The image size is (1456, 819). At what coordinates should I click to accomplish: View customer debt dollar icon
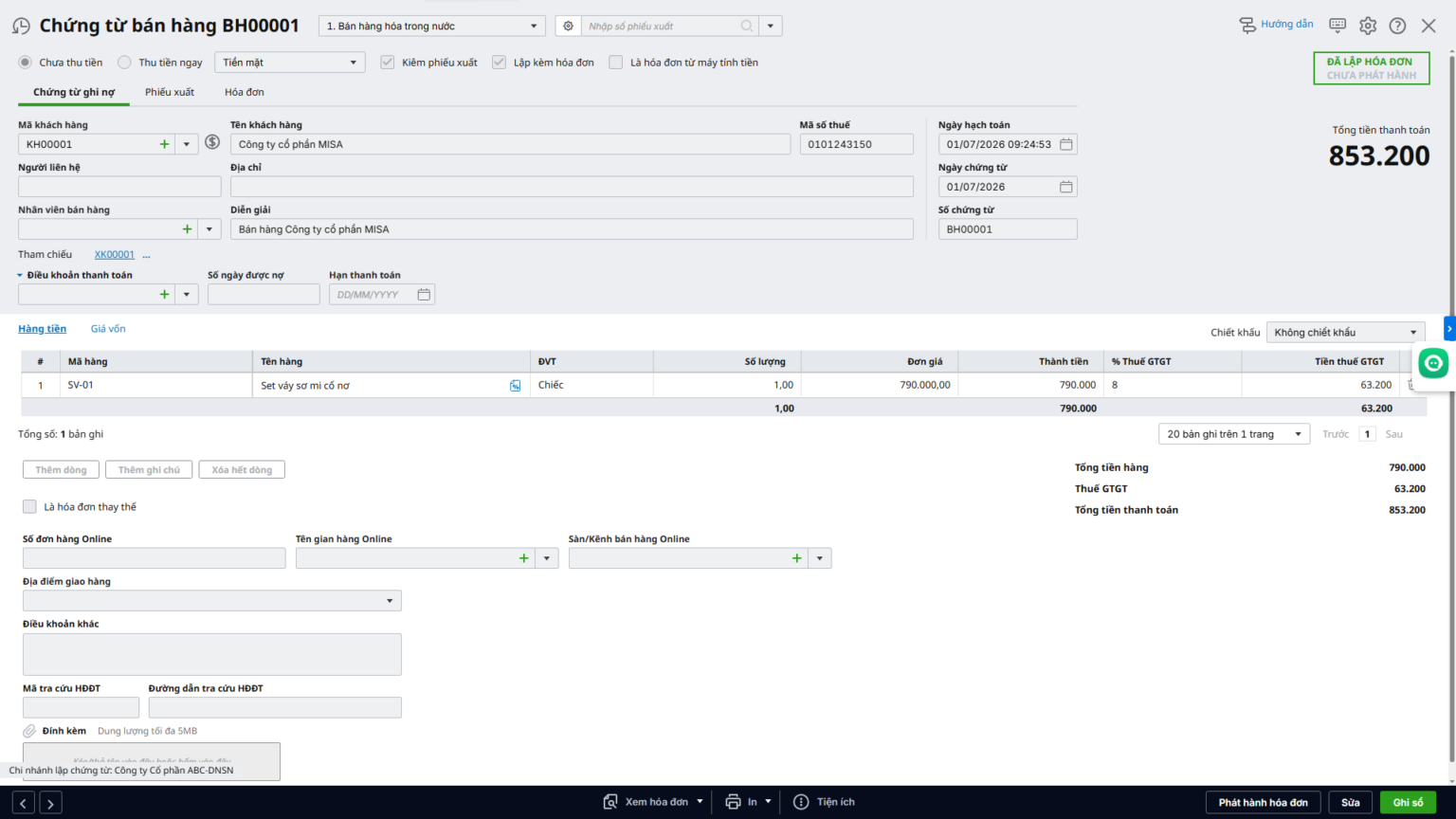(212, 142)
